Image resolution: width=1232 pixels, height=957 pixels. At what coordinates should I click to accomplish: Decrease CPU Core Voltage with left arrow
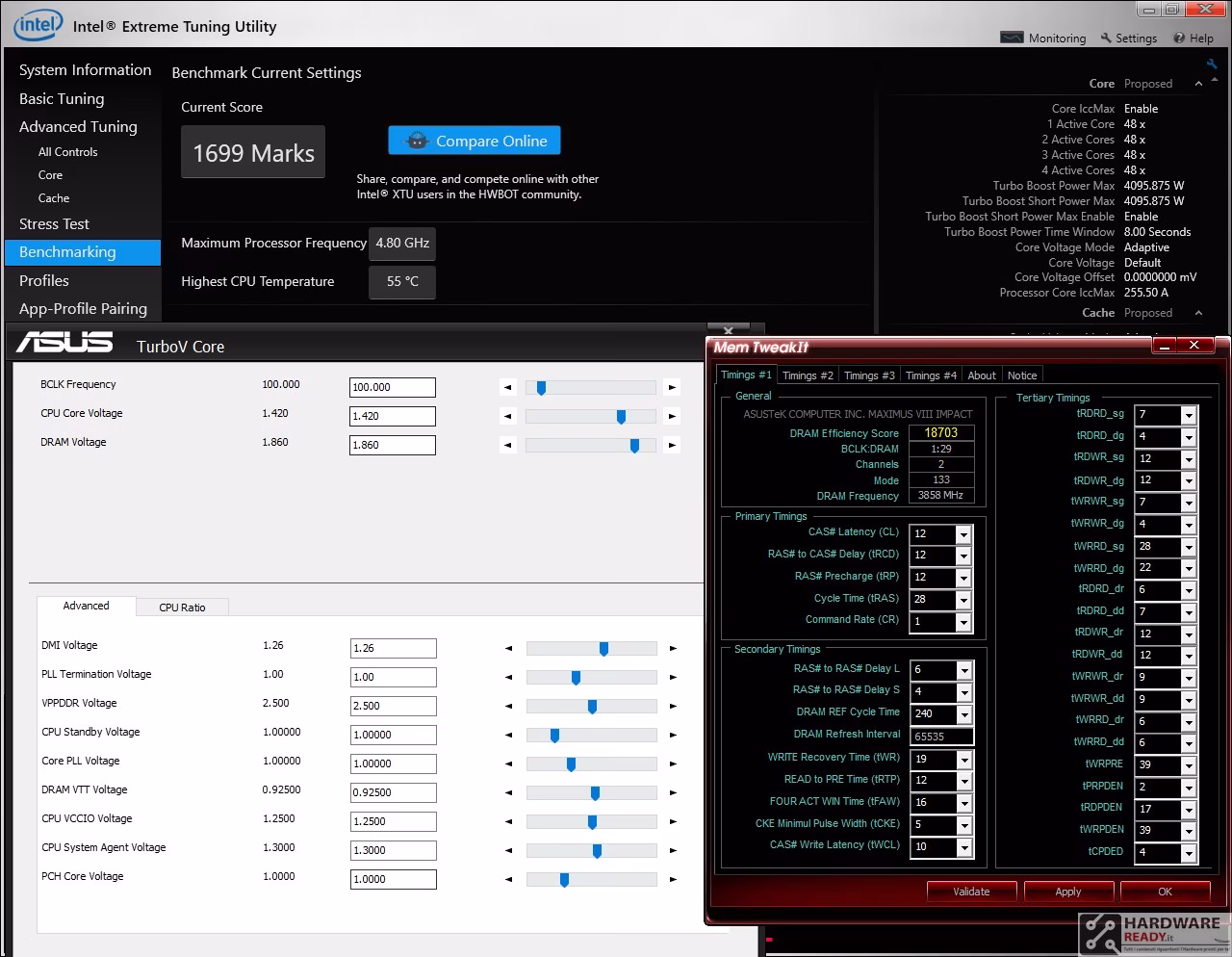click(508, 416)
